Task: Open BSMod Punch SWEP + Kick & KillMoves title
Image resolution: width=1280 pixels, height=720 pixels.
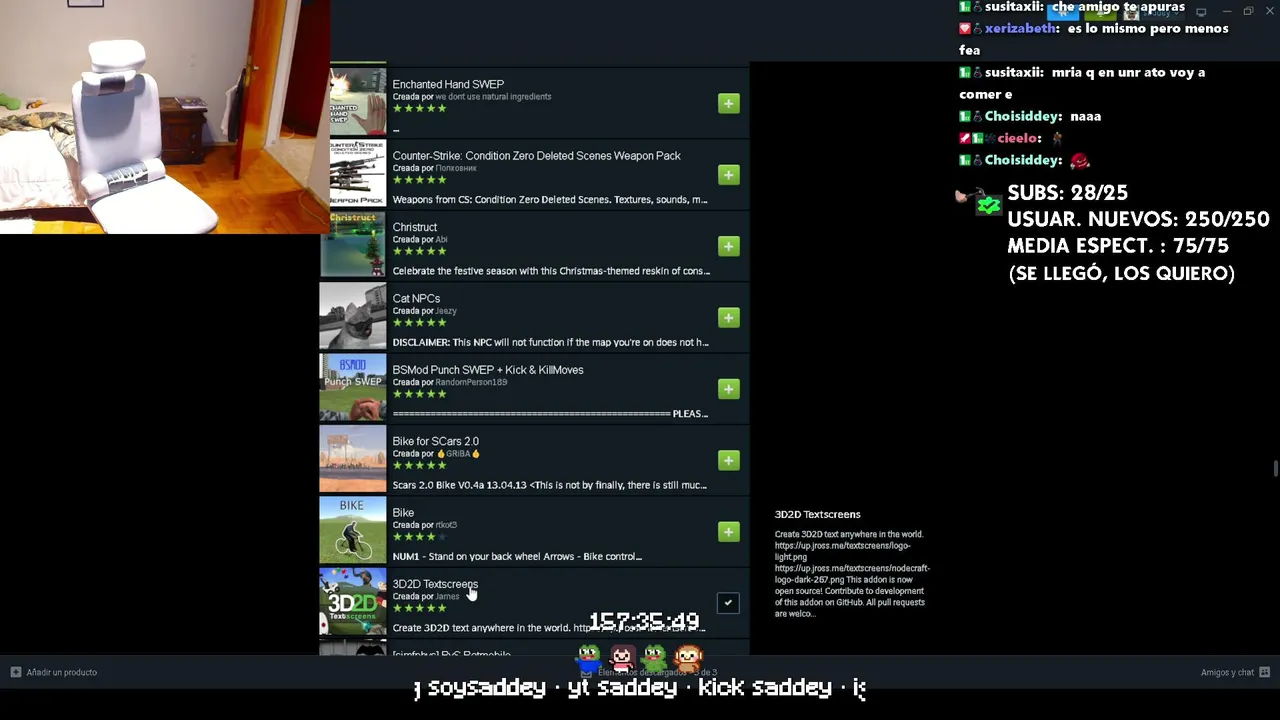Action: (488, 370)
